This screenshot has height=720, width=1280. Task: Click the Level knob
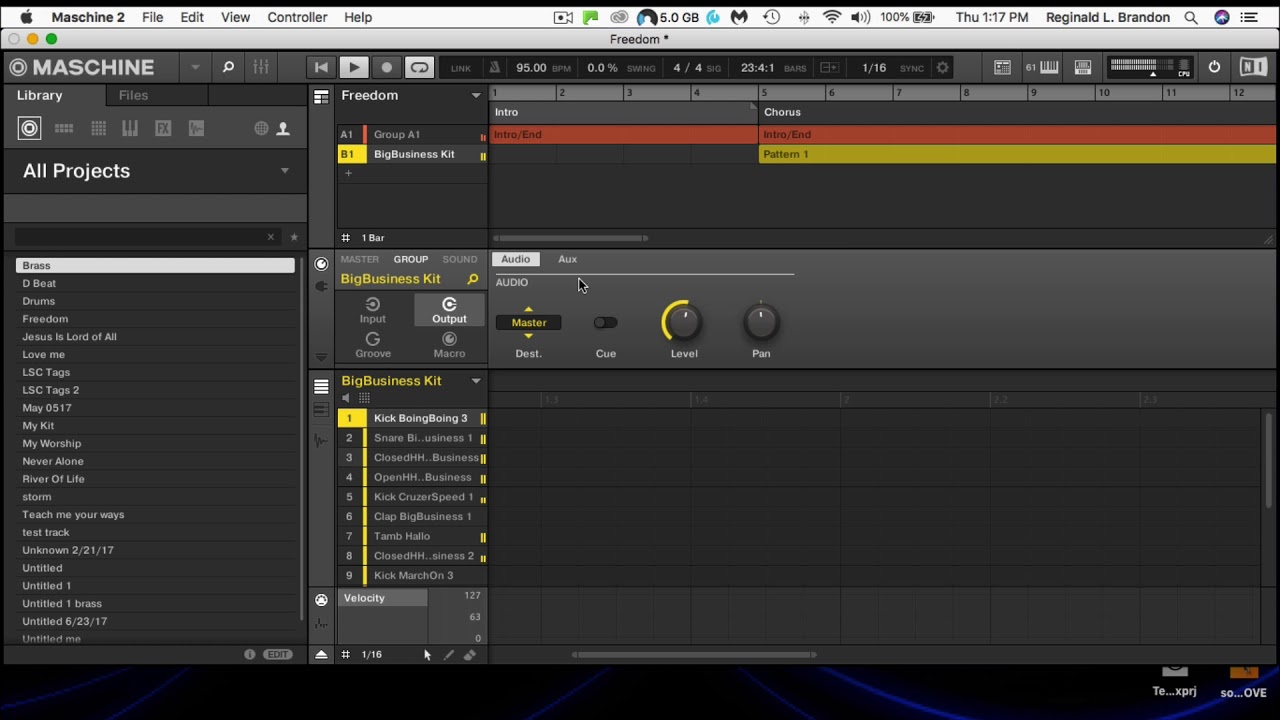click(x=683, y=322)
